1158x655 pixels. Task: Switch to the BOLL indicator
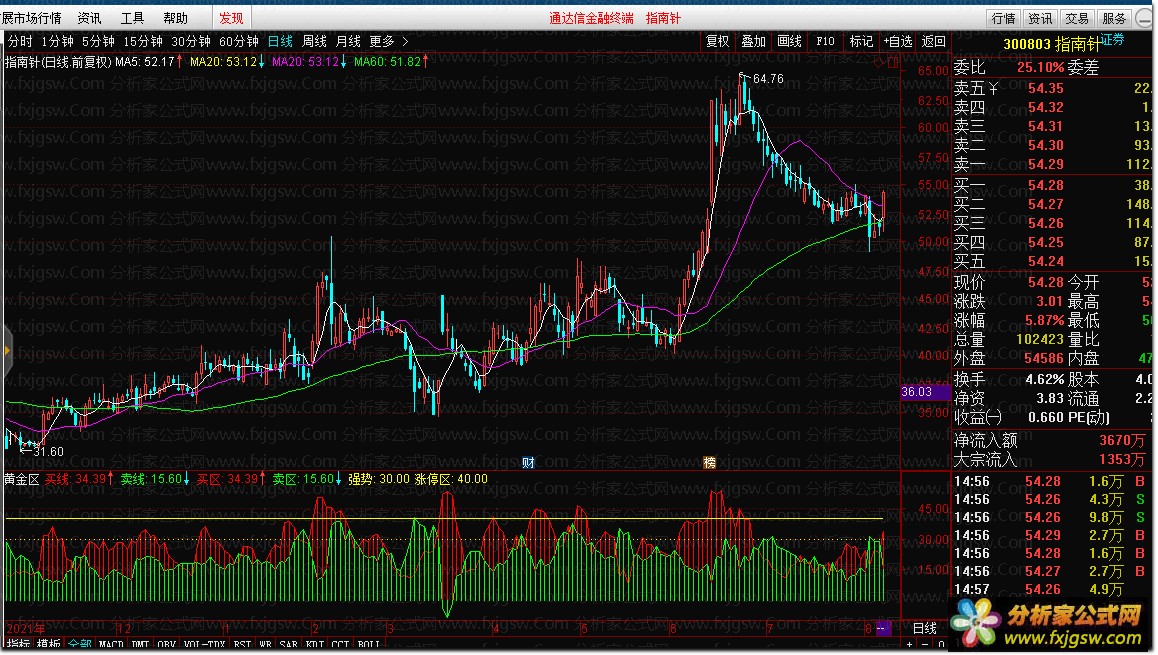[369, 645]
